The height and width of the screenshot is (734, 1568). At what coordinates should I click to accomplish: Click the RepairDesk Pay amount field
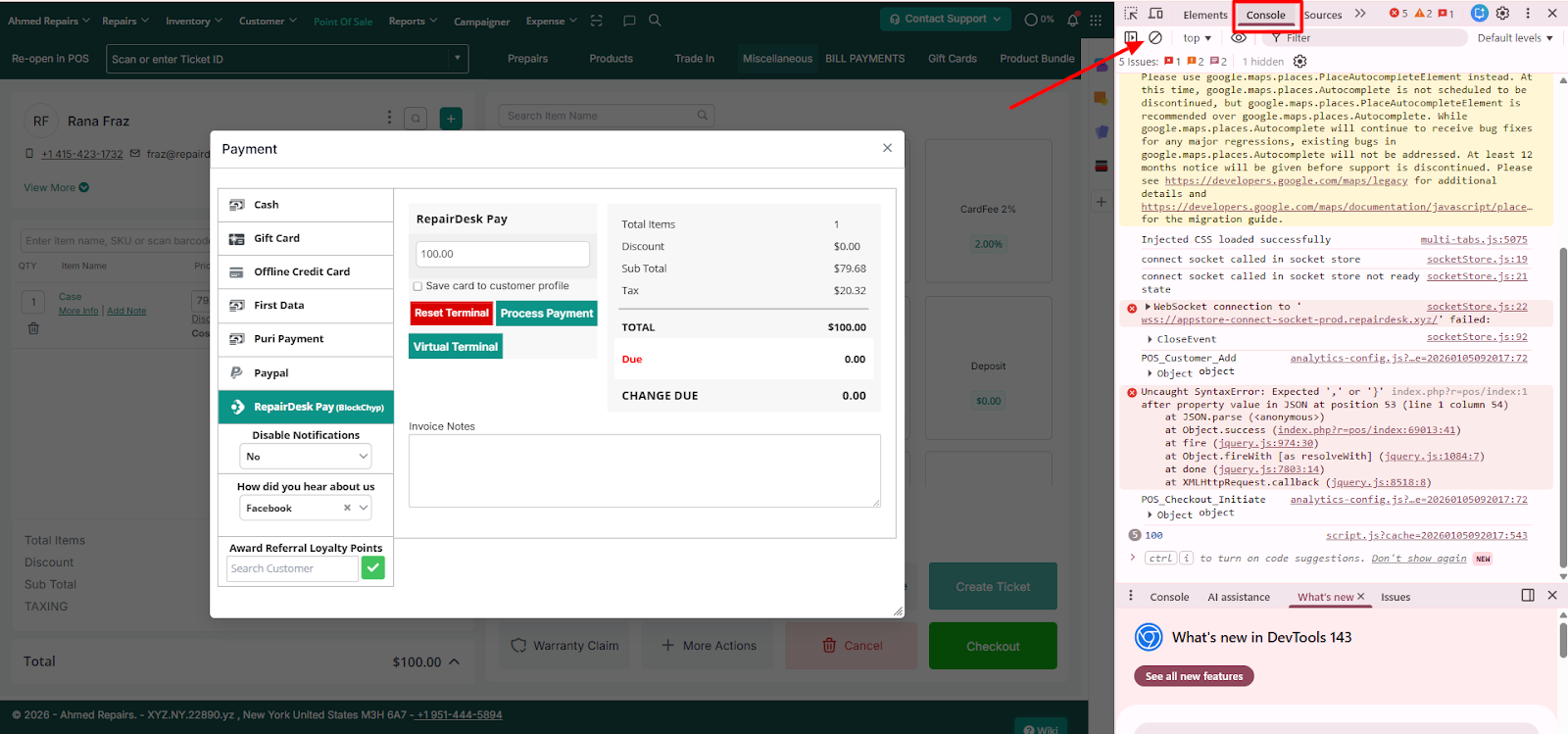coord(503,254)
